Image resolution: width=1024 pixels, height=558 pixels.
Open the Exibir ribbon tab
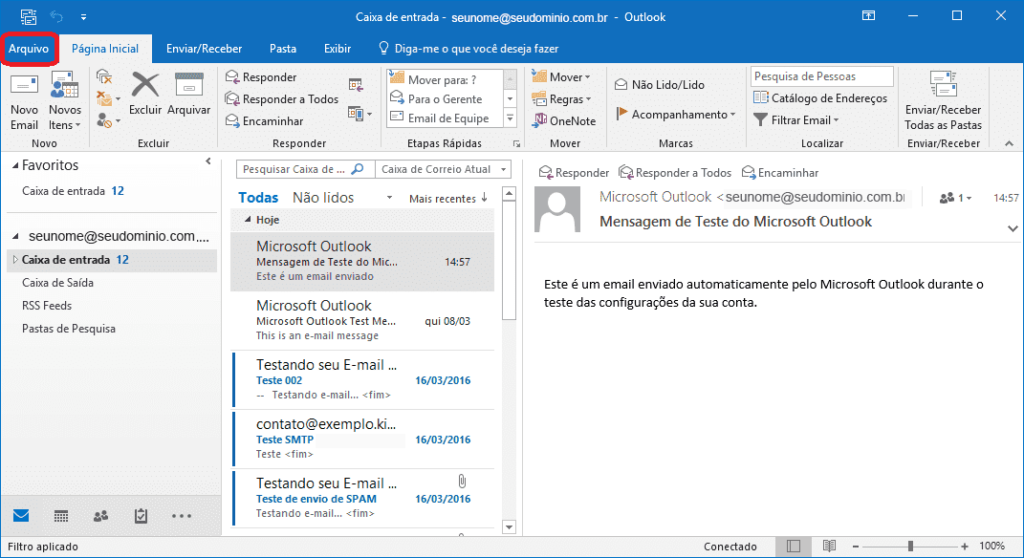[337, 49]
